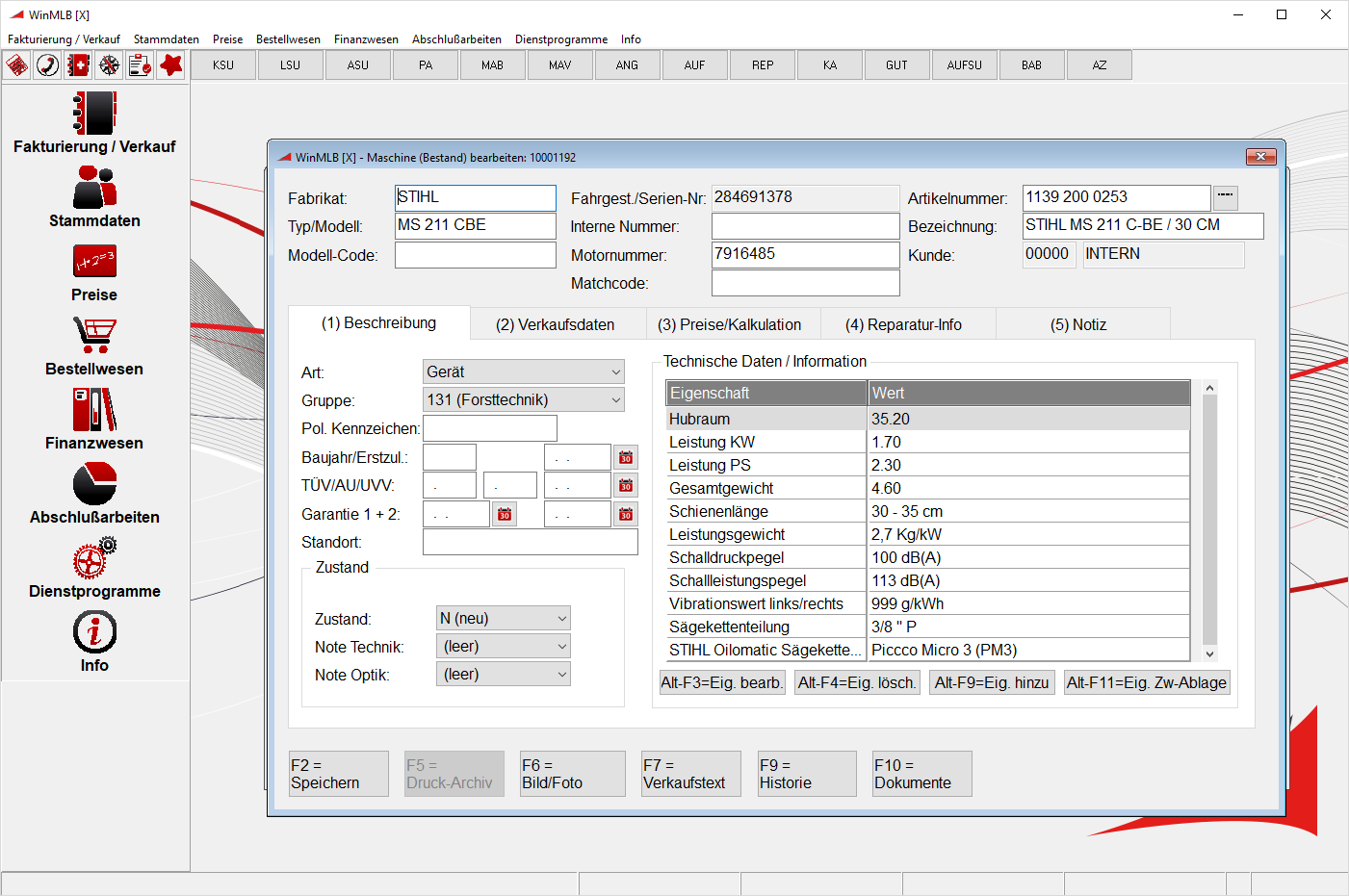
Task: Open the Zustand dropdown
Action: tap(561, 618)
